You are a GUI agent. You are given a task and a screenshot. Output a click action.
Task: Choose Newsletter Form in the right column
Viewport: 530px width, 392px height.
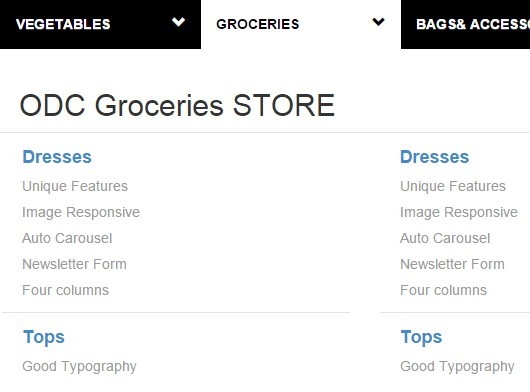[452, 264]
